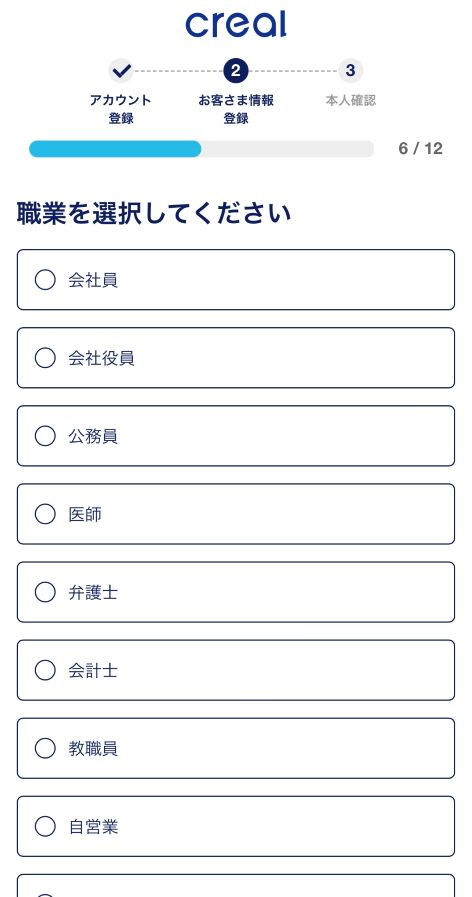Image resolution: width=472 pixels, height=897 pixels.
Task: Select the 会社役員 radio button
Action: point(45,358)
